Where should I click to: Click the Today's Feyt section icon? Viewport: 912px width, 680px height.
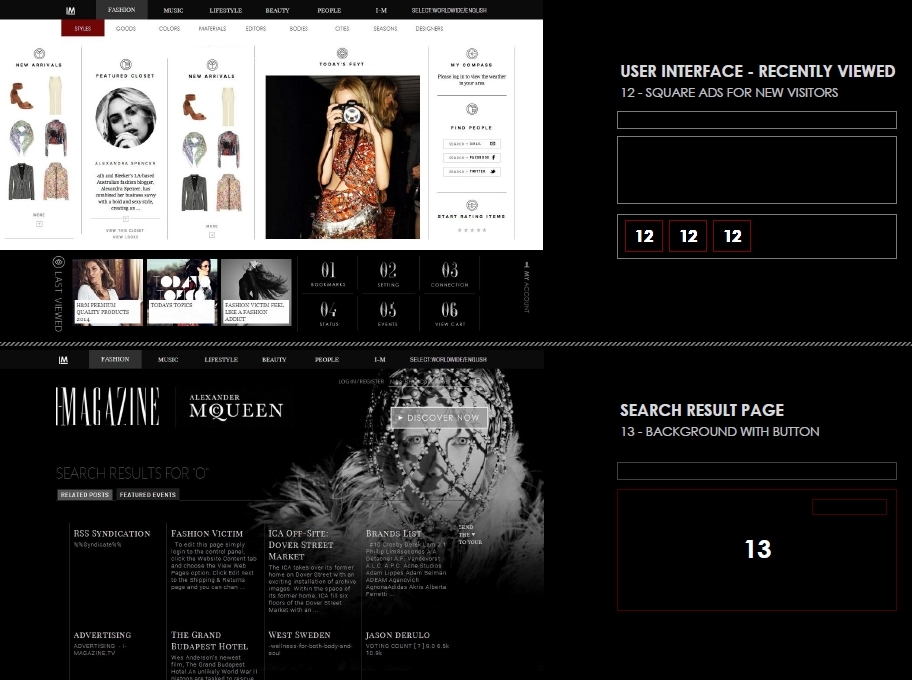click(x=342, y=53)
